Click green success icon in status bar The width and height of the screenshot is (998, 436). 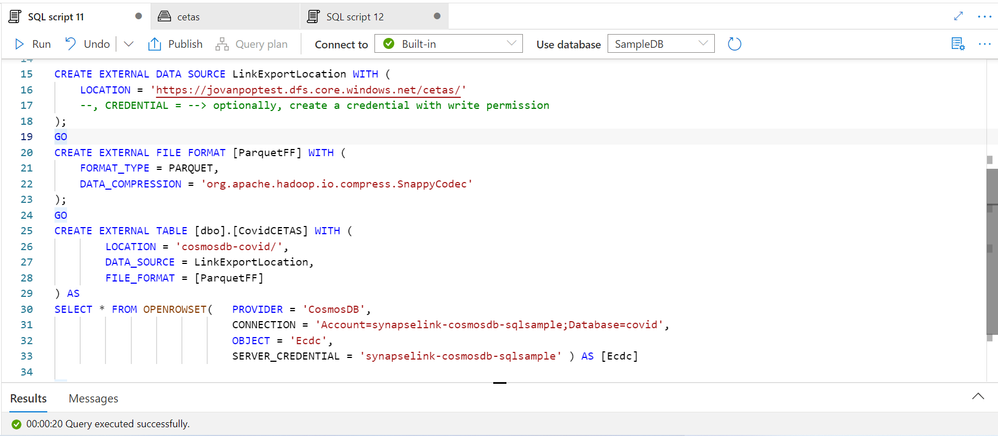pyautogui.click(x=16, y=423)
